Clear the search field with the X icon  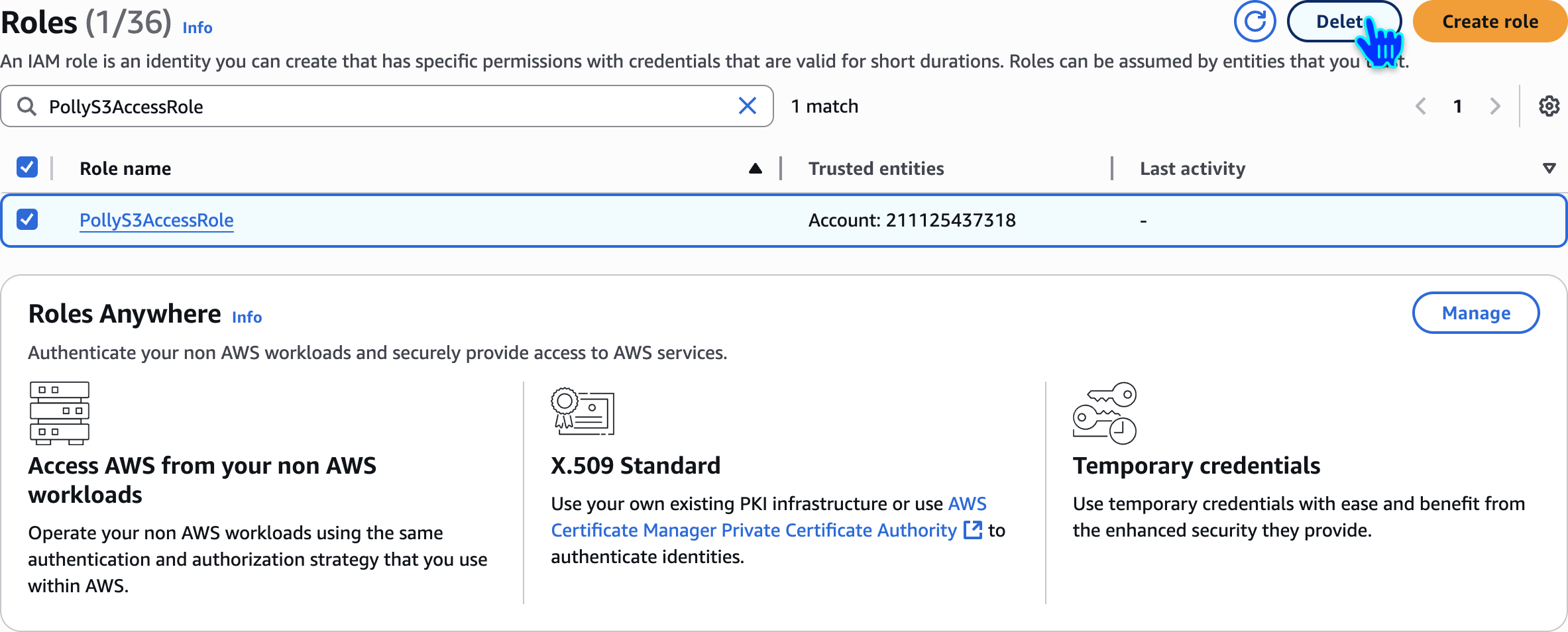click(x=747, y=106)
